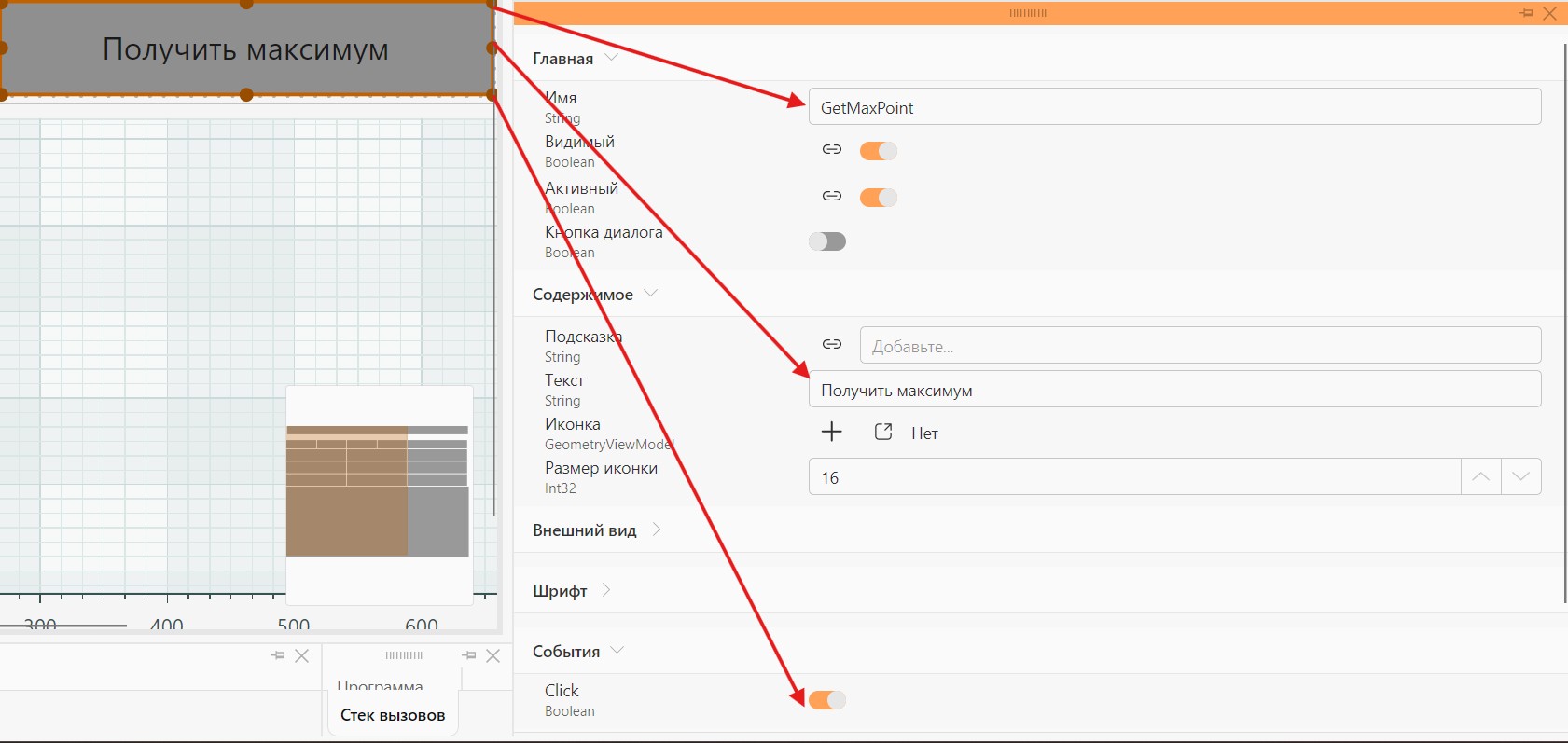
Task: Click the link icon beside Подсказка field
Action: (832, 345)
